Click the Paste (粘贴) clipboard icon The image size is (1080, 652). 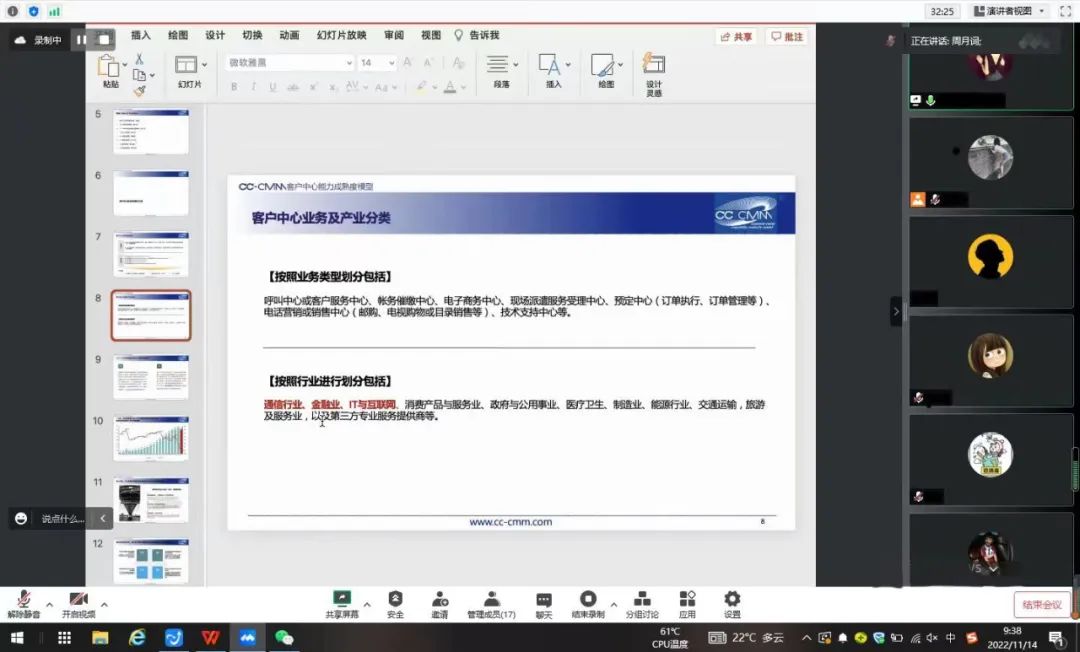(x=108, y=66)
